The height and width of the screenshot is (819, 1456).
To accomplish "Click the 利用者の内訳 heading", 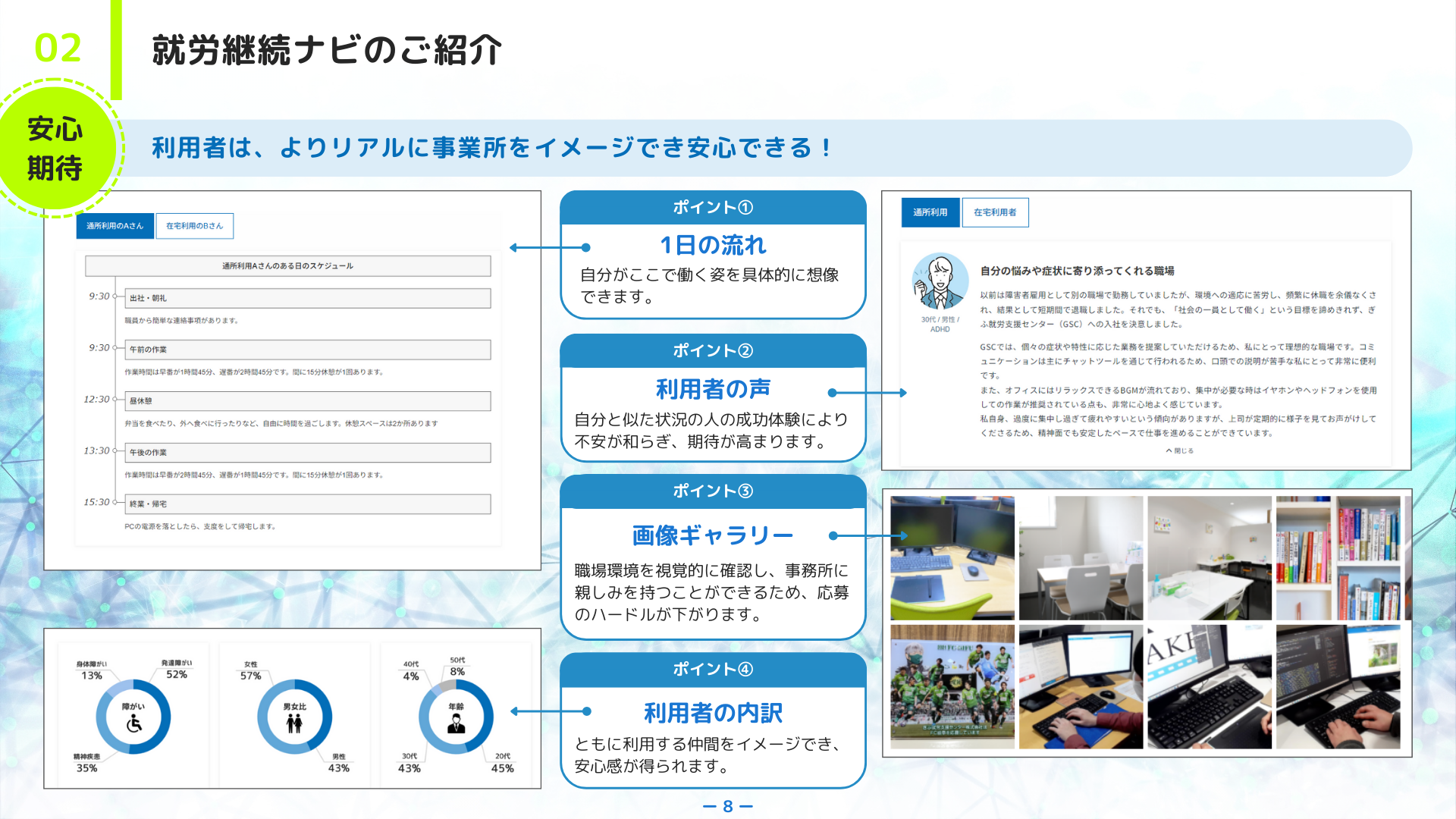I will [x=713, y=713].
